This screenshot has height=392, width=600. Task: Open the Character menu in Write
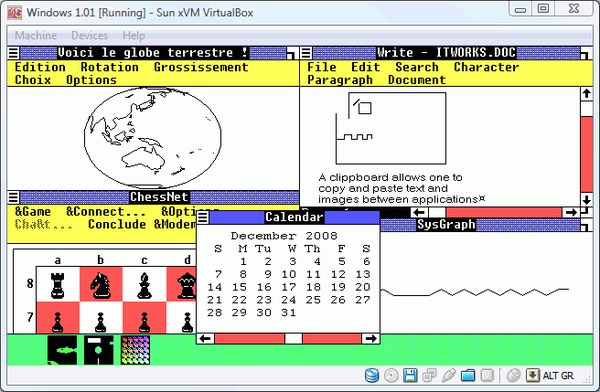[487, 67]
